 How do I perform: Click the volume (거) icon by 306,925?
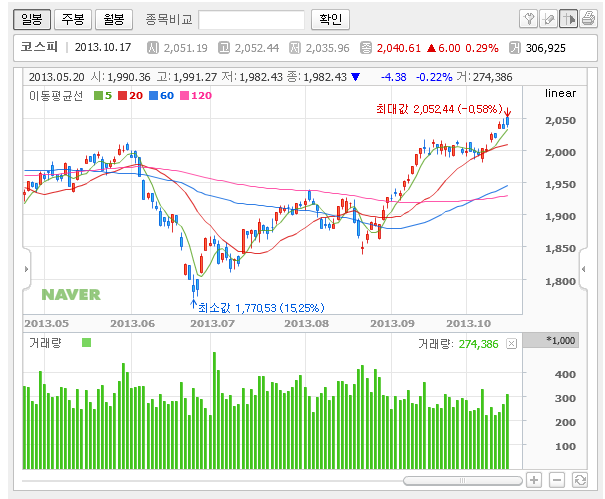click(x=515, y=48)
